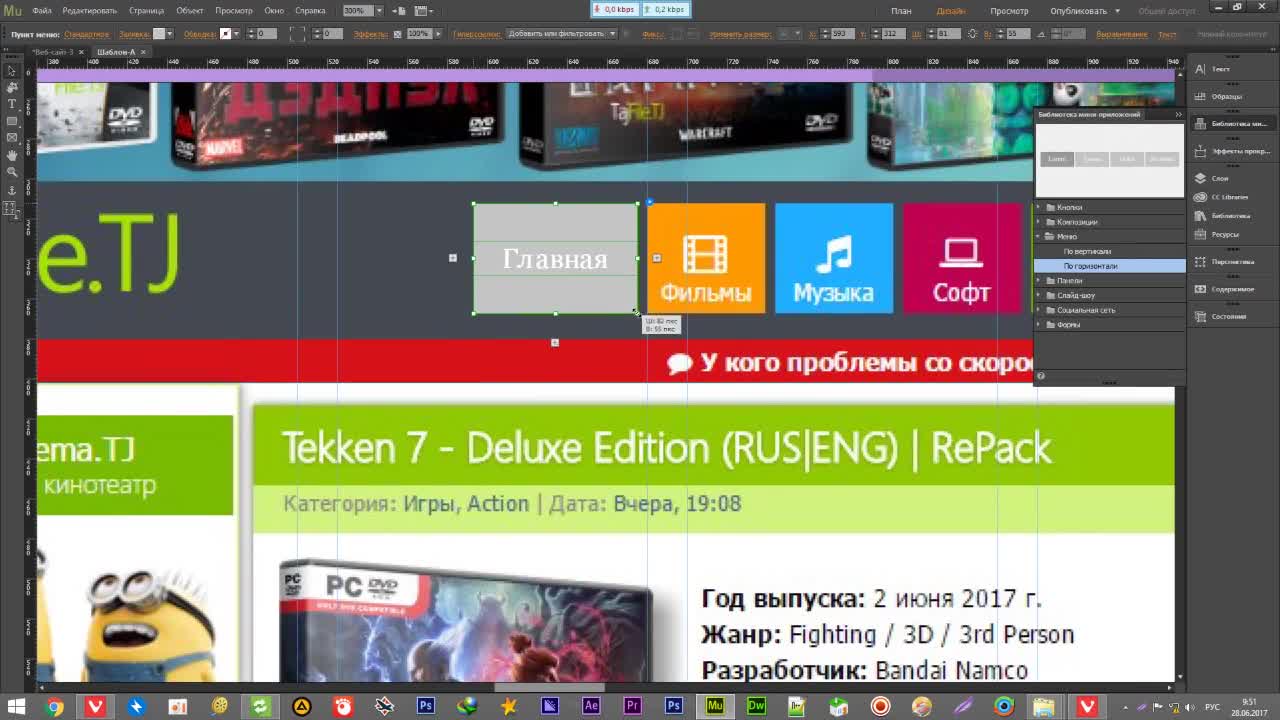The height and width of the screenshot is (720, 1280).
Task: Close the Шаблон-A tab
Action: [143, 51]
